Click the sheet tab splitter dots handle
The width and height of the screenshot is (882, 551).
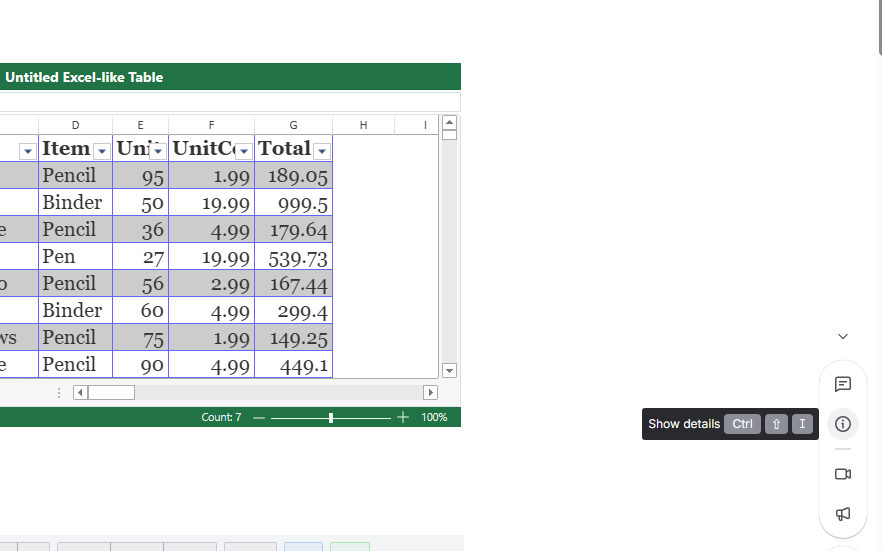pos(59,393)
